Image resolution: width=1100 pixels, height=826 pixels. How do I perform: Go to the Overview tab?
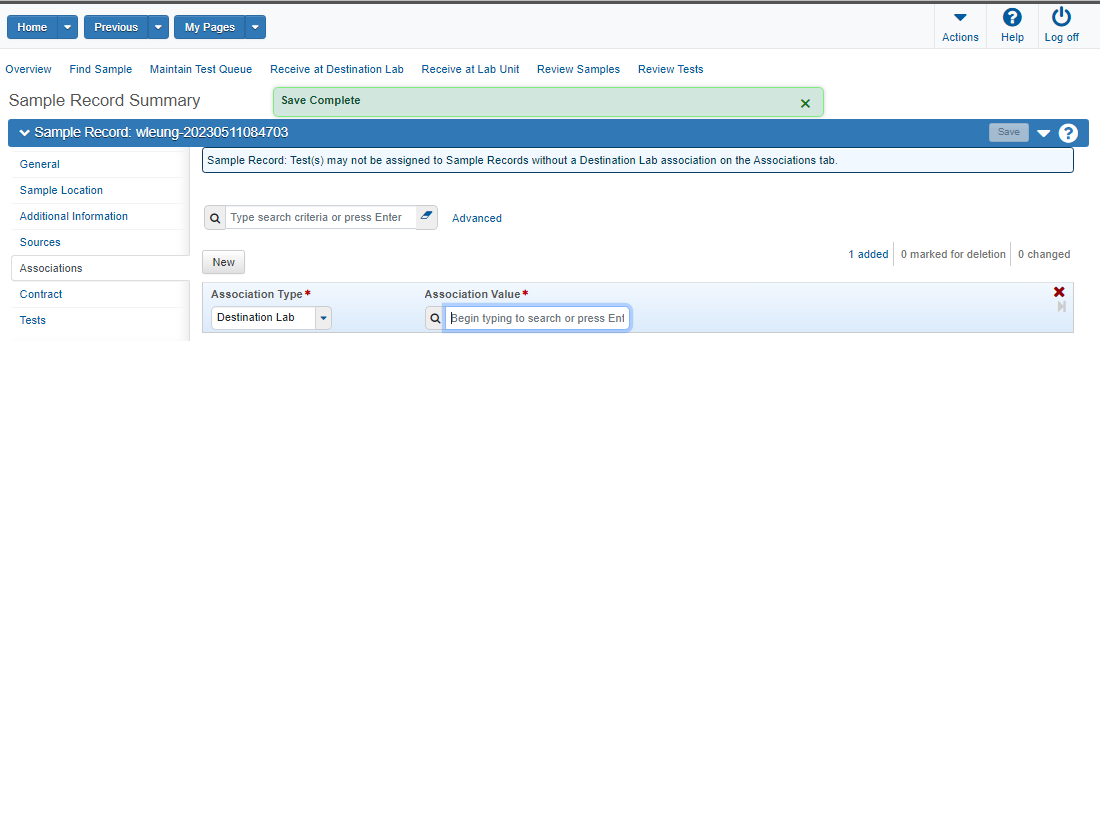tap(28, 69)
